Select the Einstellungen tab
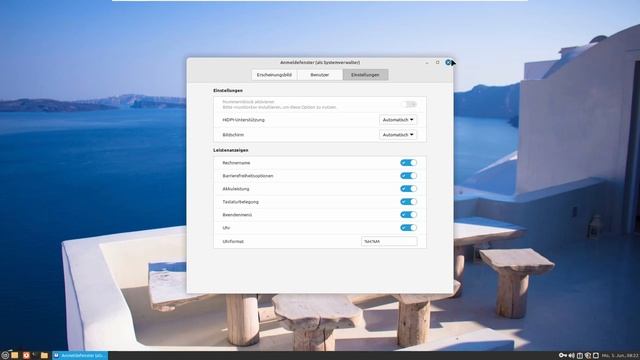Viewport: 640px width, 360px height. [365, 75]
